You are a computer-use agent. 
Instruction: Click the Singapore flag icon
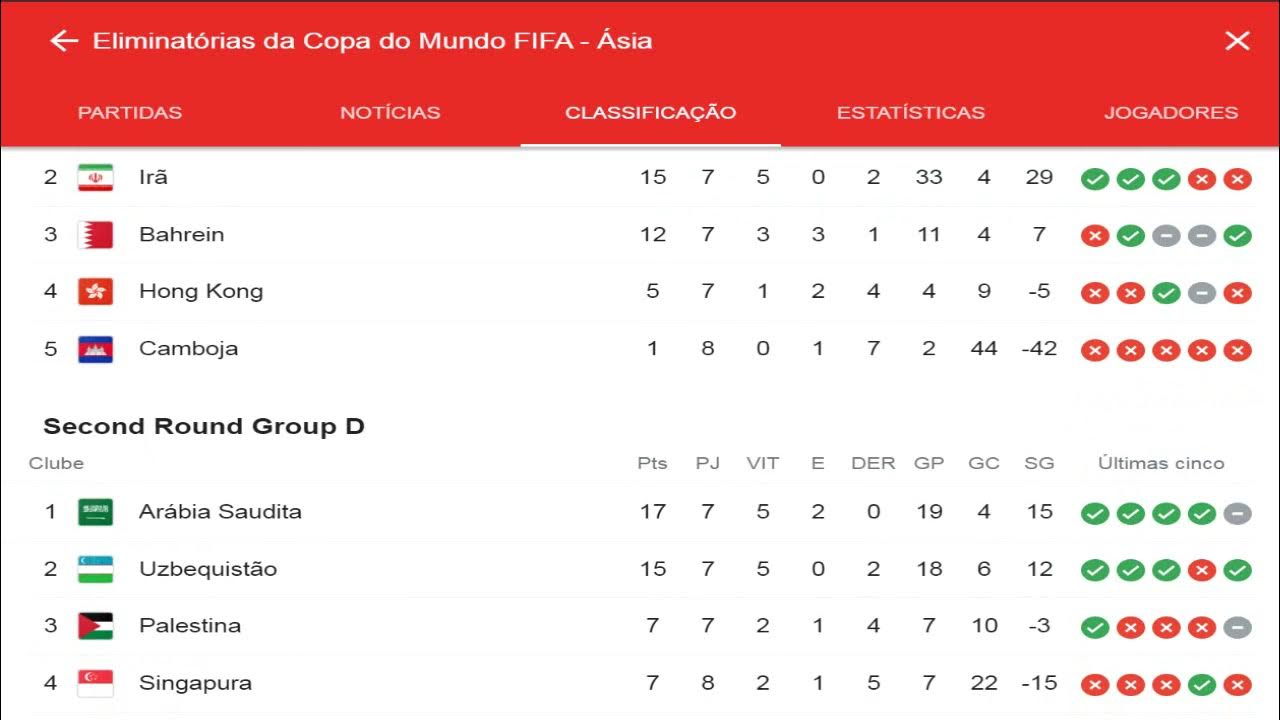(96, 684)
